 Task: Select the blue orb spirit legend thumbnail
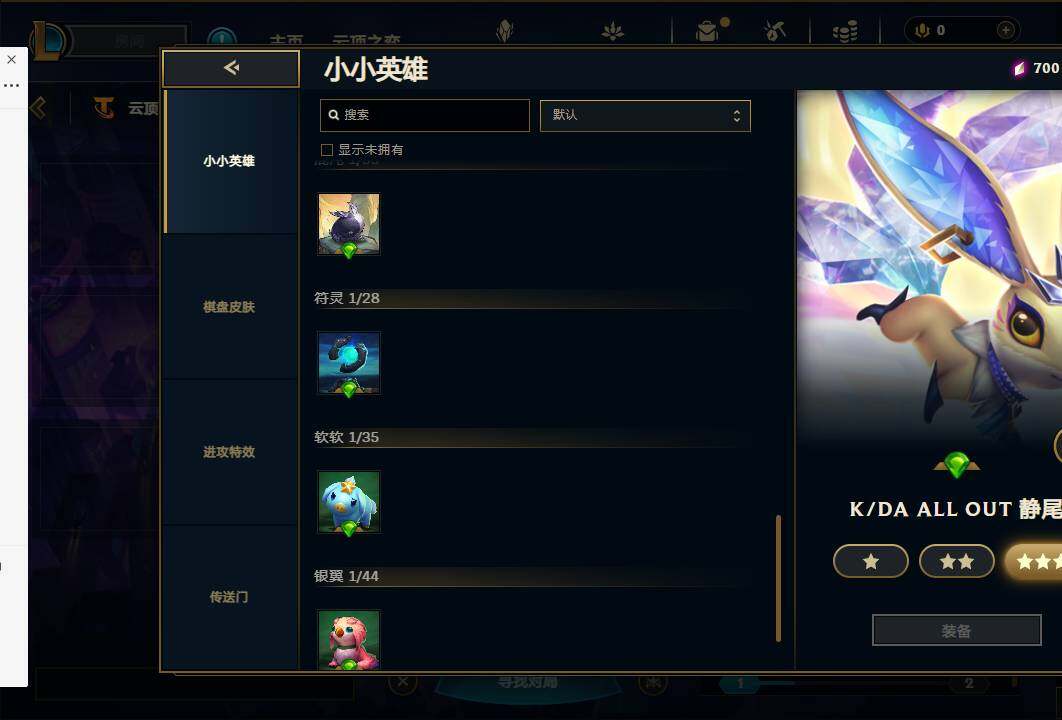(x=349, y=363)
